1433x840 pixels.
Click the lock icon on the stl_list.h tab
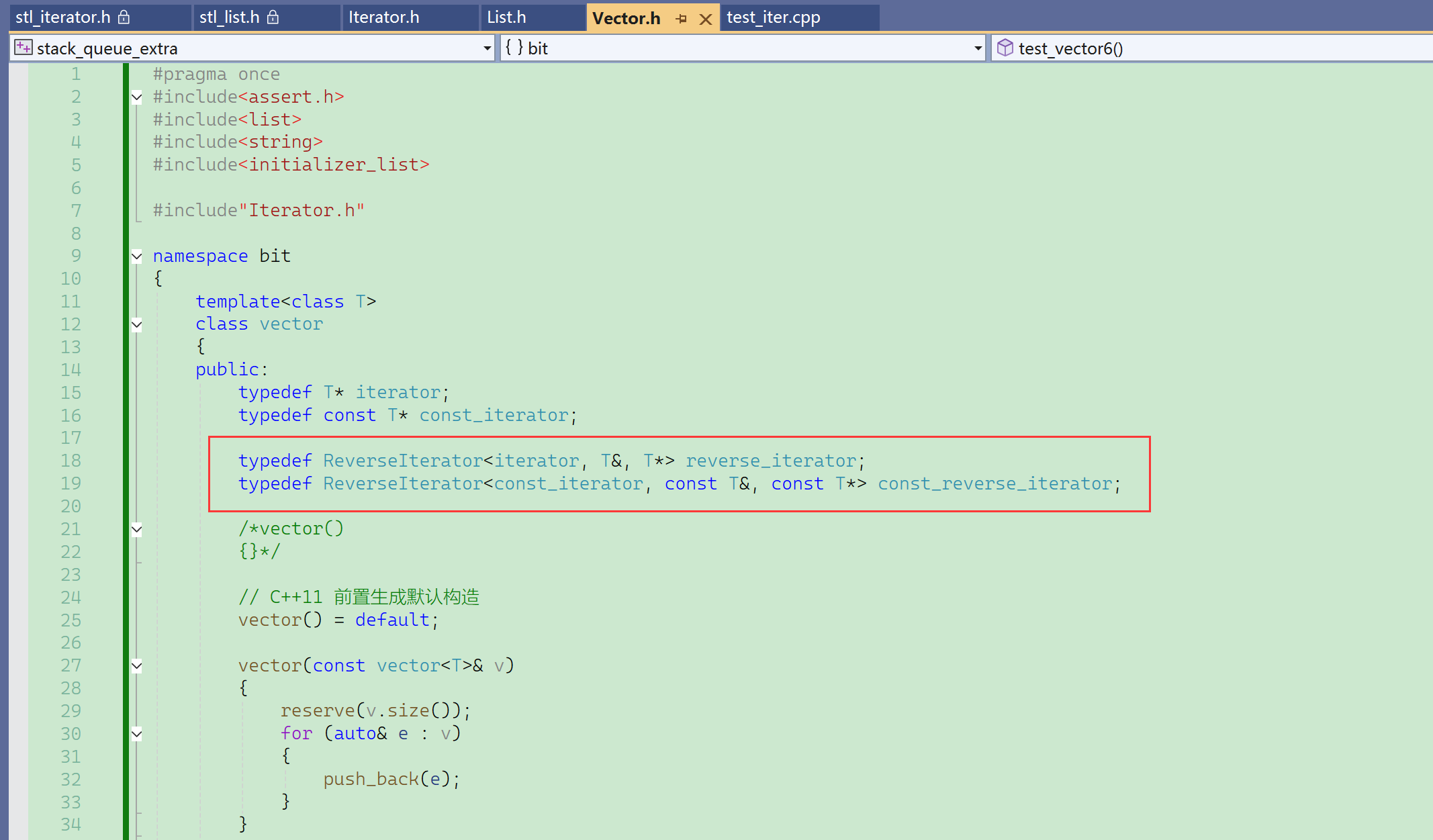pos(273,17)
